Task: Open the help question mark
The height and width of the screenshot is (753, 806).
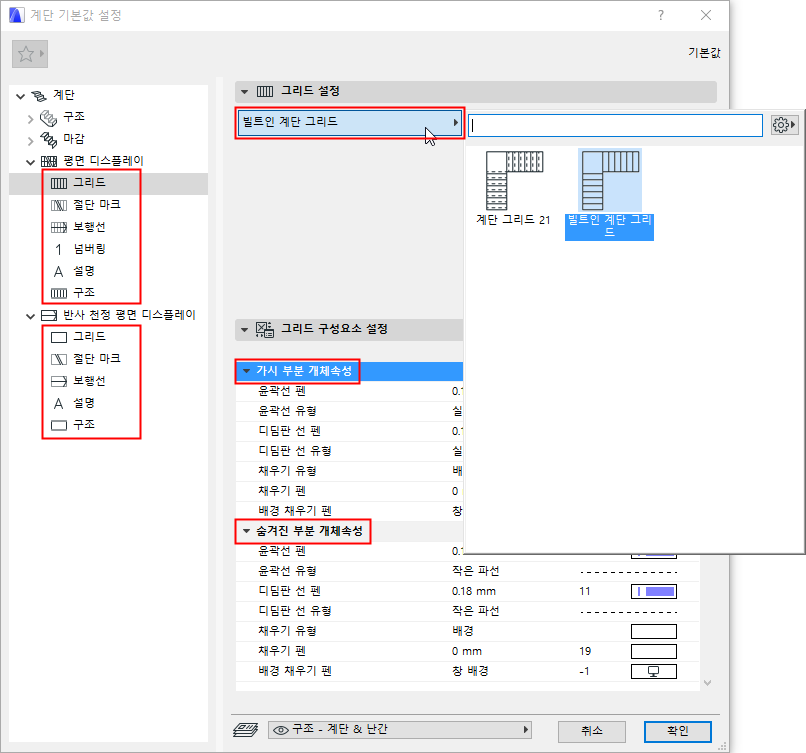Action: (x=661, y=15)
